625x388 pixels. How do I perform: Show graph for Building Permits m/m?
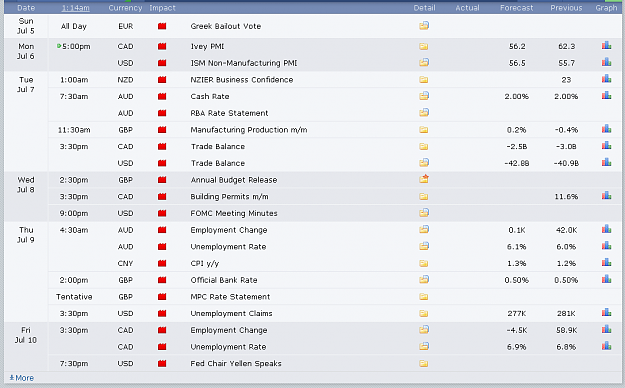[606, 196]
